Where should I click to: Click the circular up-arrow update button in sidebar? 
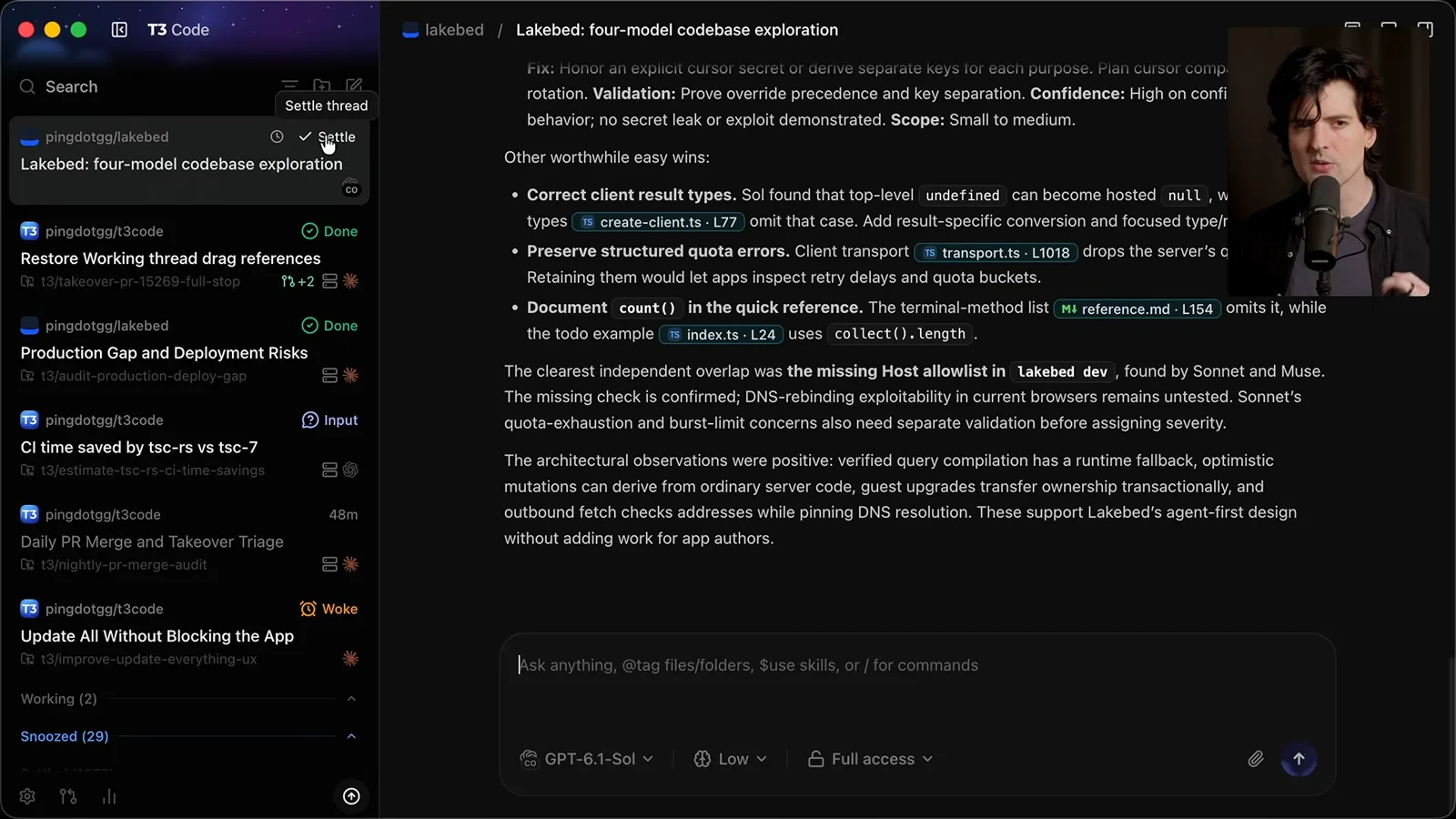pyautogui.click(x=351, y=796)
